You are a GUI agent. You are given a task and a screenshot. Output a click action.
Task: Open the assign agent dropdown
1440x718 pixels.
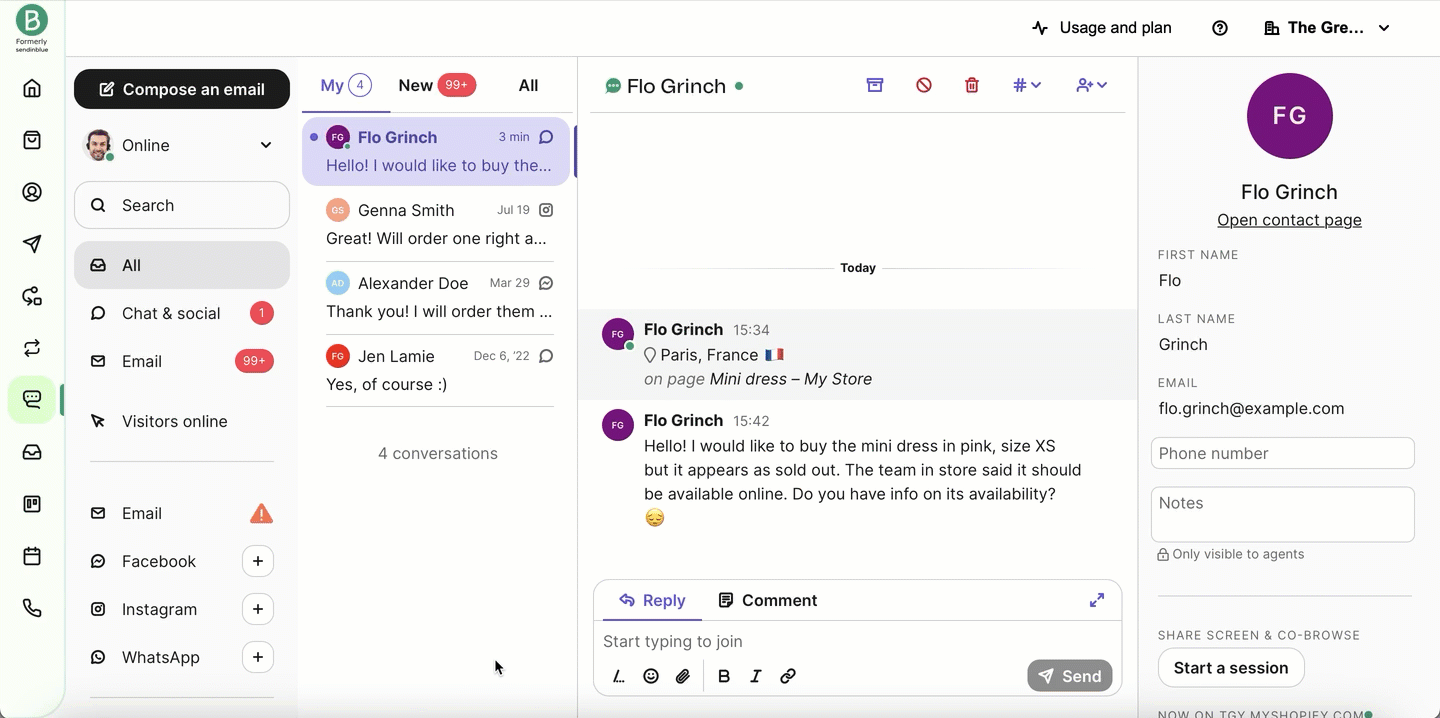click(x=1091, y=86)
